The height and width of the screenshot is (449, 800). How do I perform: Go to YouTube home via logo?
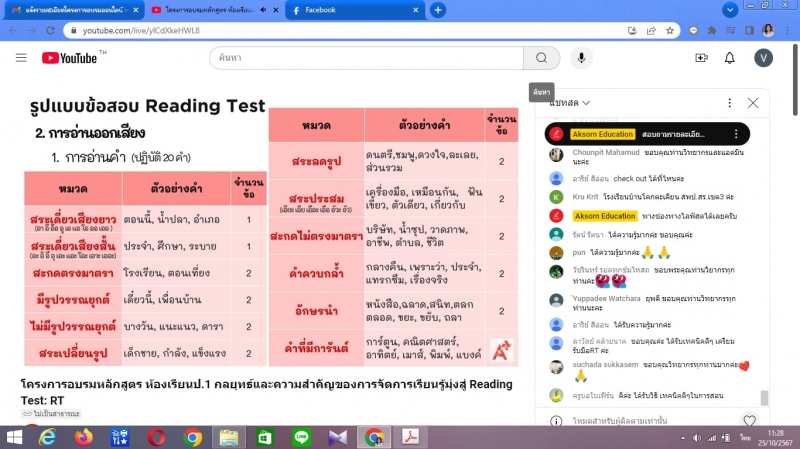click(x=69, y=58)
